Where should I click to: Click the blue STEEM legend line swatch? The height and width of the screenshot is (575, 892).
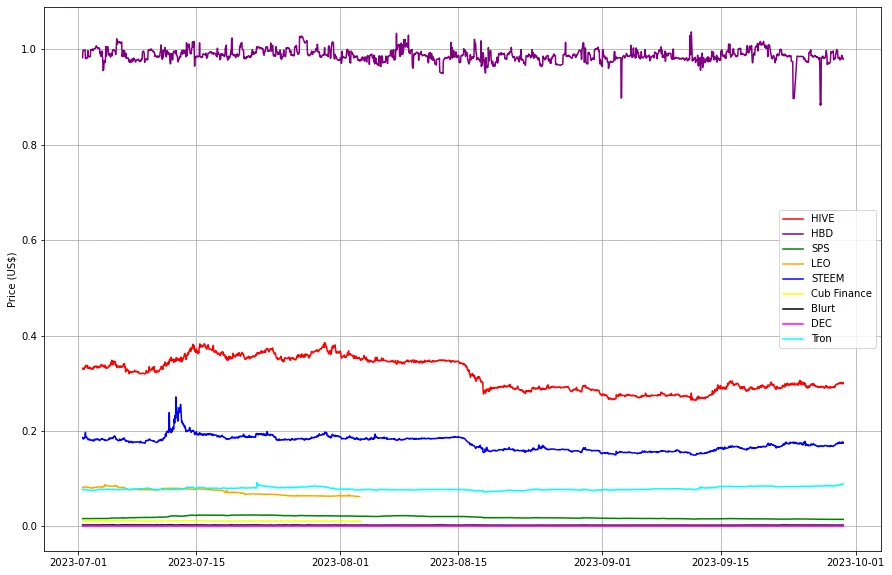(x=793, y=279)
